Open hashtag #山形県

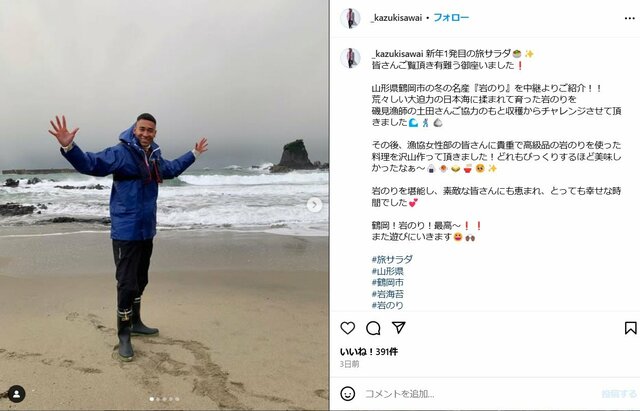click(387, 271)
